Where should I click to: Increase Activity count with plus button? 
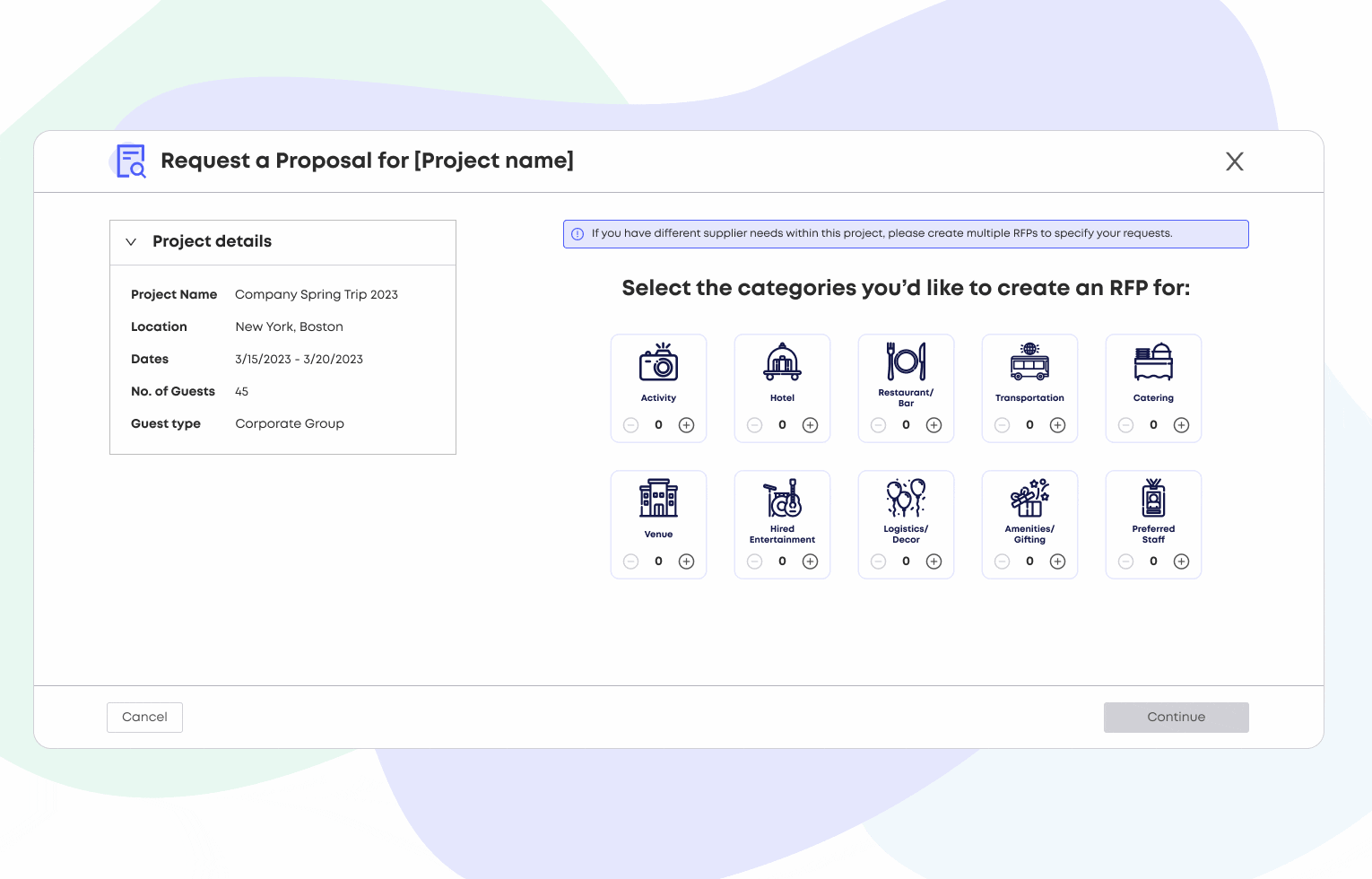[686, 425]
